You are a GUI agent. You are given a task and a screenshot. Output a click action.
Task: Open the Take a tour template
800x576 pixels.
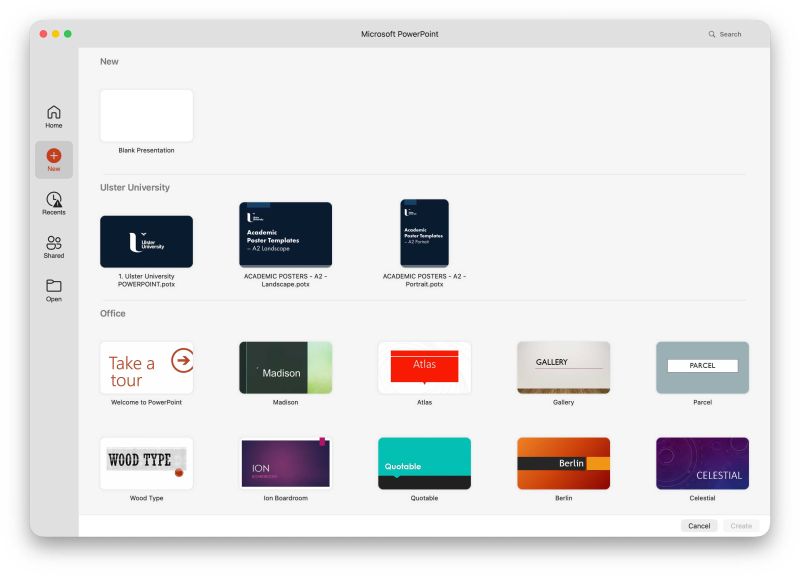coord(146,368)
